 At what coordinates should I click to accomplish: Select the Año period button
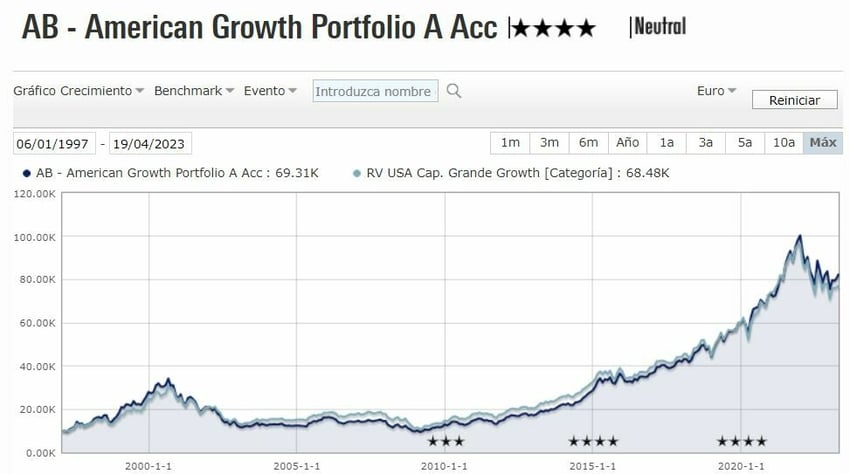coord(628,142)
